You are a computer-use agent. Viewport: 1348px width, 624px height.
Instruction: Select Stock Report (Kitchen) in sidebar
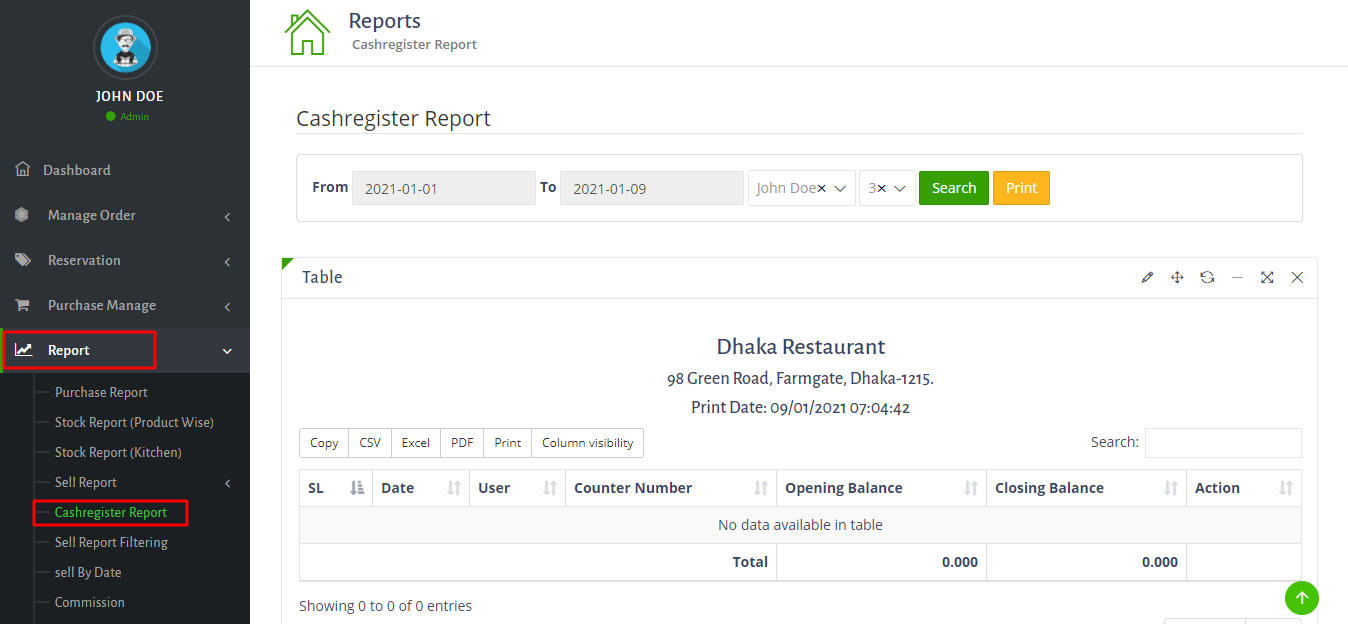click(x=118, y=452)
